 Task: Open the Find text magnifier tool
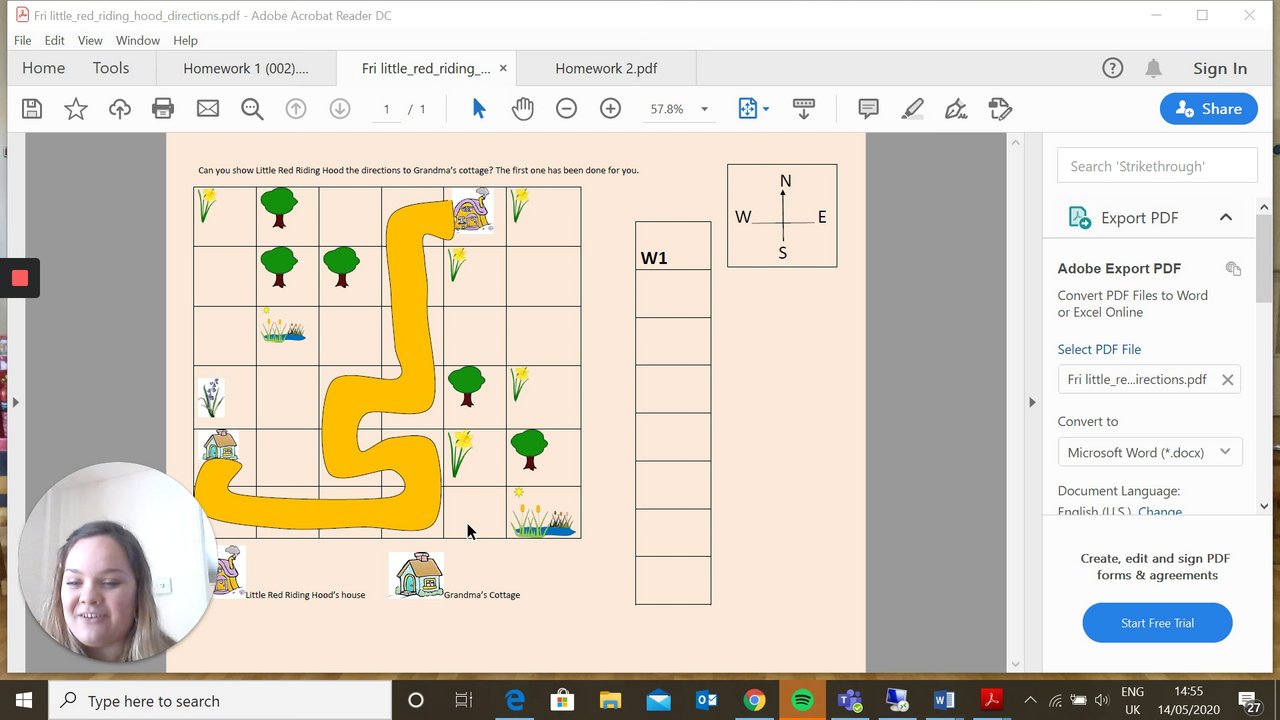(x=252, y=109)
